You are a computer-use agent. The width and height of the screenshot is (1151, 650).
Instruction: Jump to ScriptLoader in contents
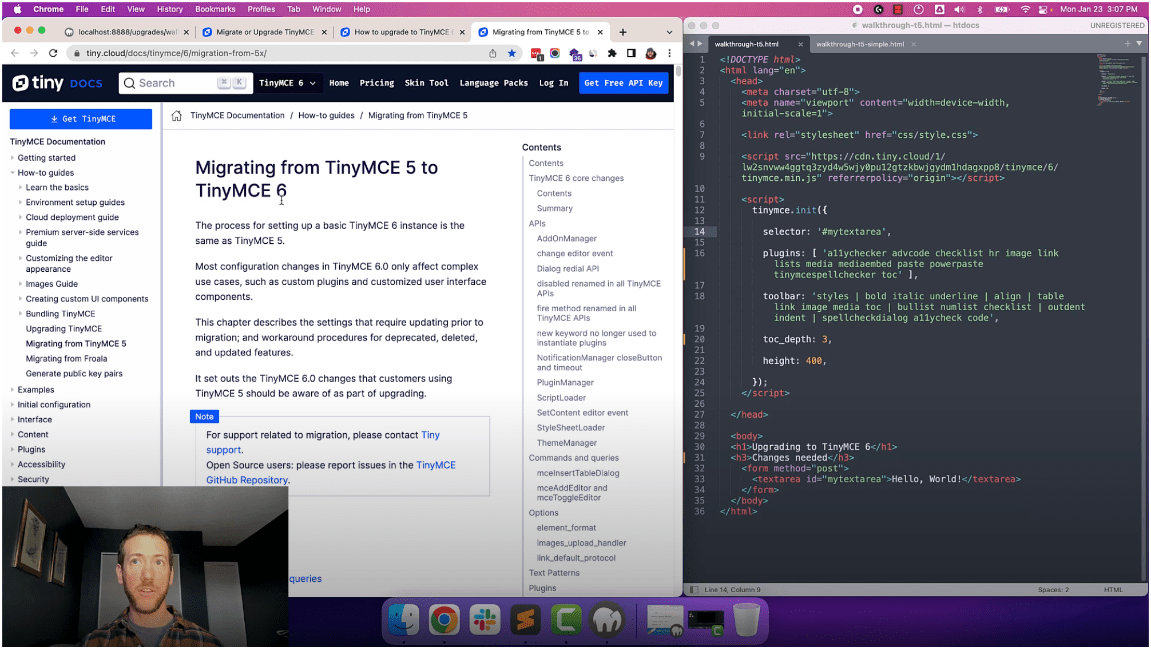[x=562, y=398]
